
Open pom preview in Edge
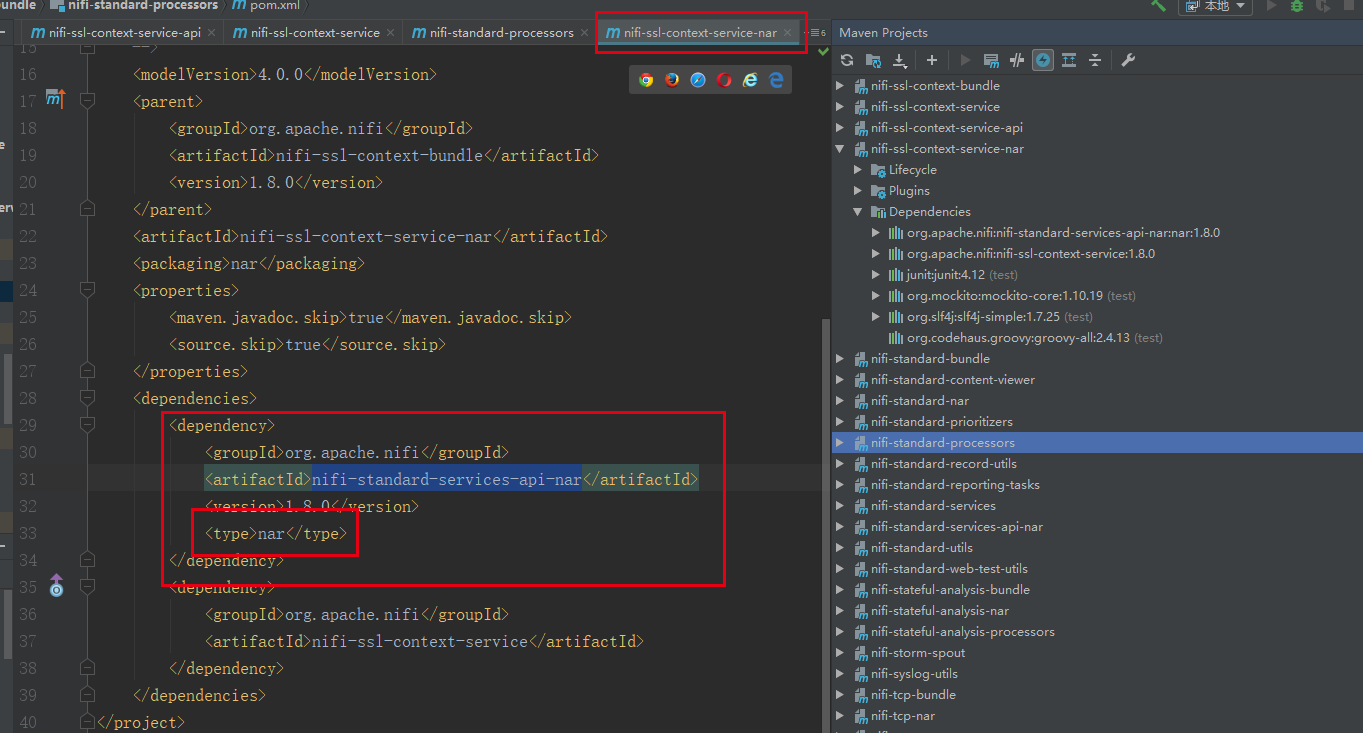(776, 80)
